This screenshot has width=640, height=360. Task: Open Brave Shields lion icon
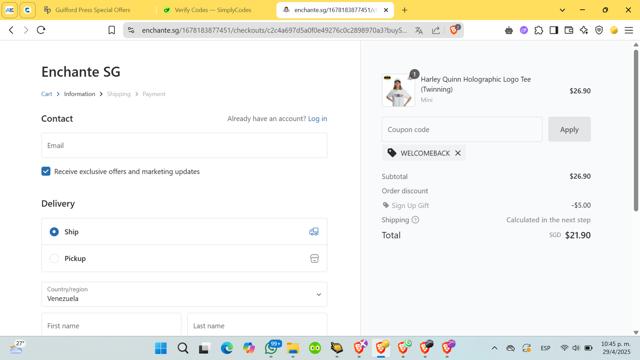point(454,30)
